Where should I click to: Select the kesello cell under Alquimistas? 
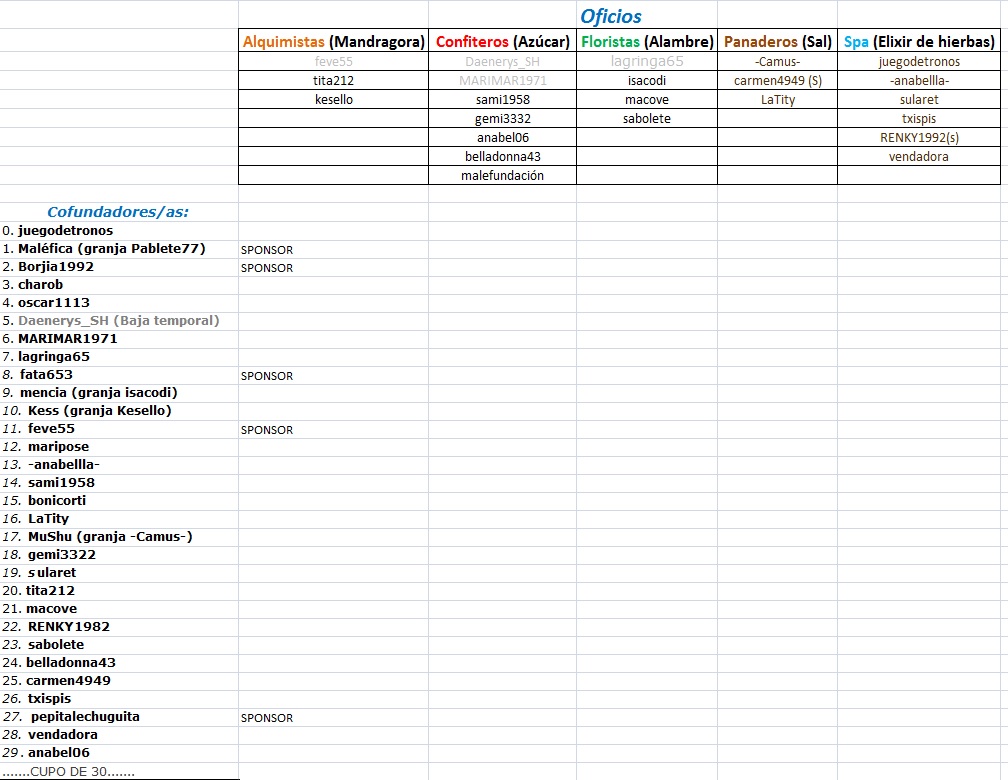click(x=333, y=100)
